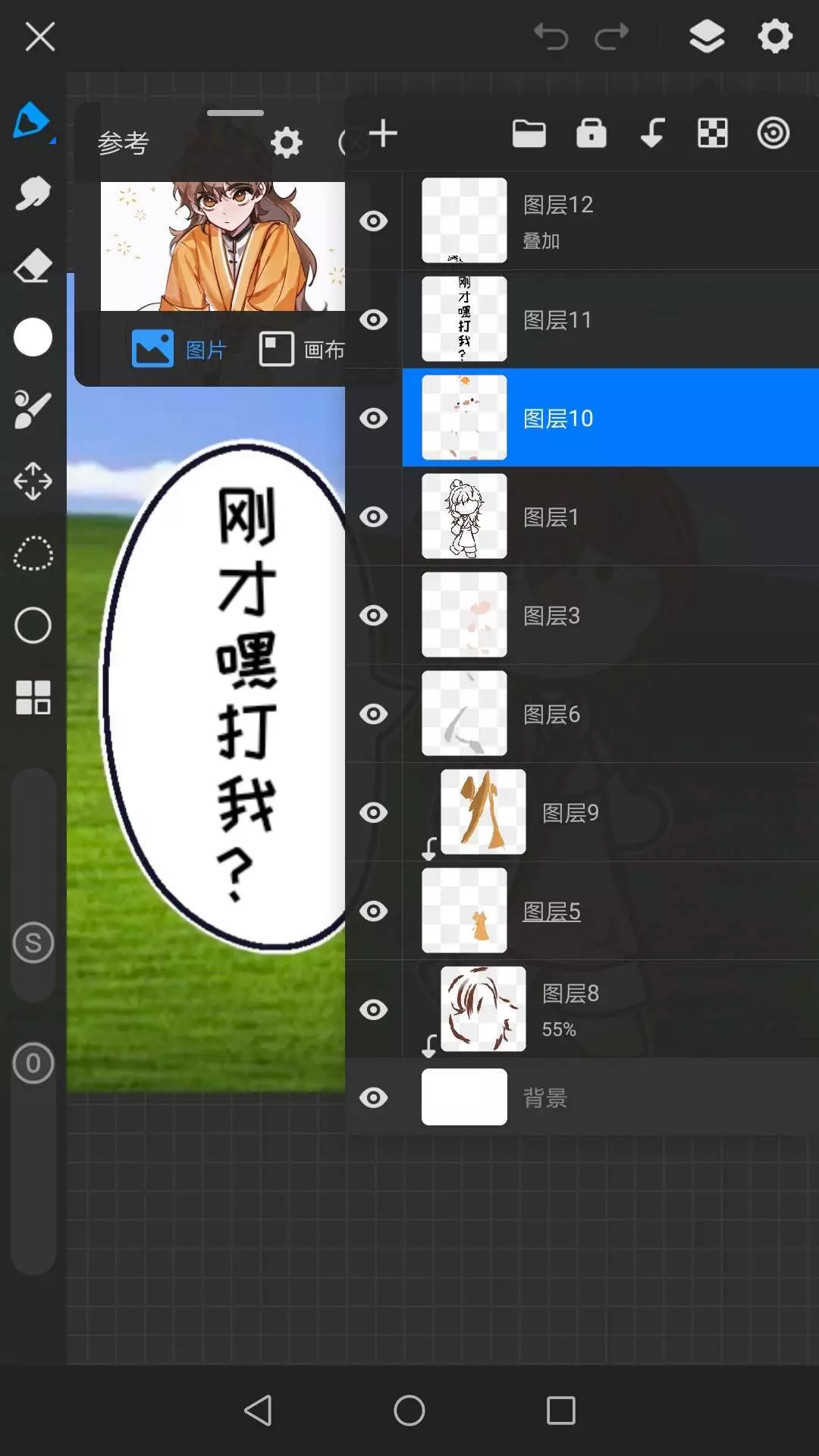Select the 图层9 layer thumbnail
The image size is (819, 1456).
click(x=483, y=812)
